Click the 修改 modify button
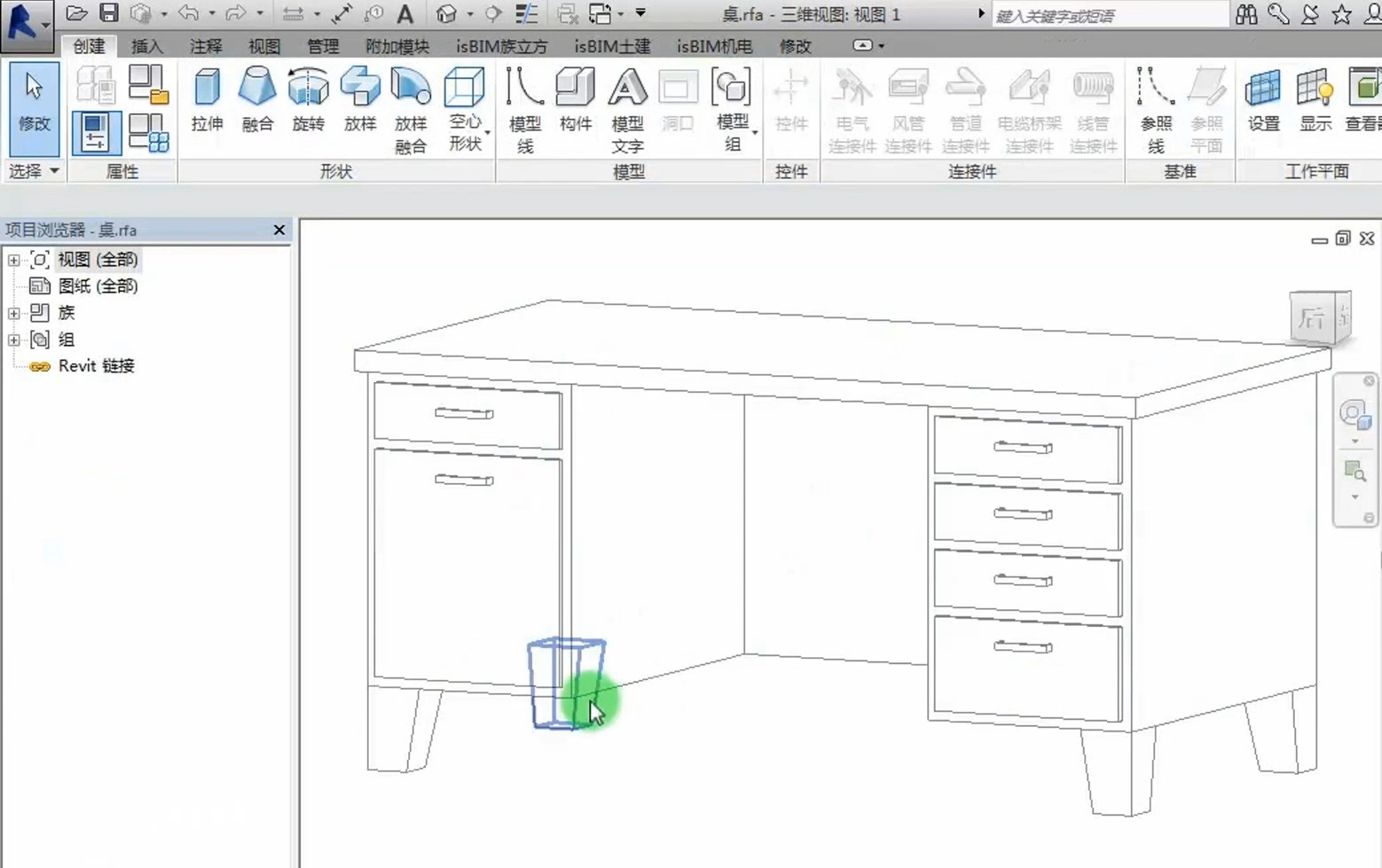The height and width of the screenshot is (868, 1382). click(35, 108)
